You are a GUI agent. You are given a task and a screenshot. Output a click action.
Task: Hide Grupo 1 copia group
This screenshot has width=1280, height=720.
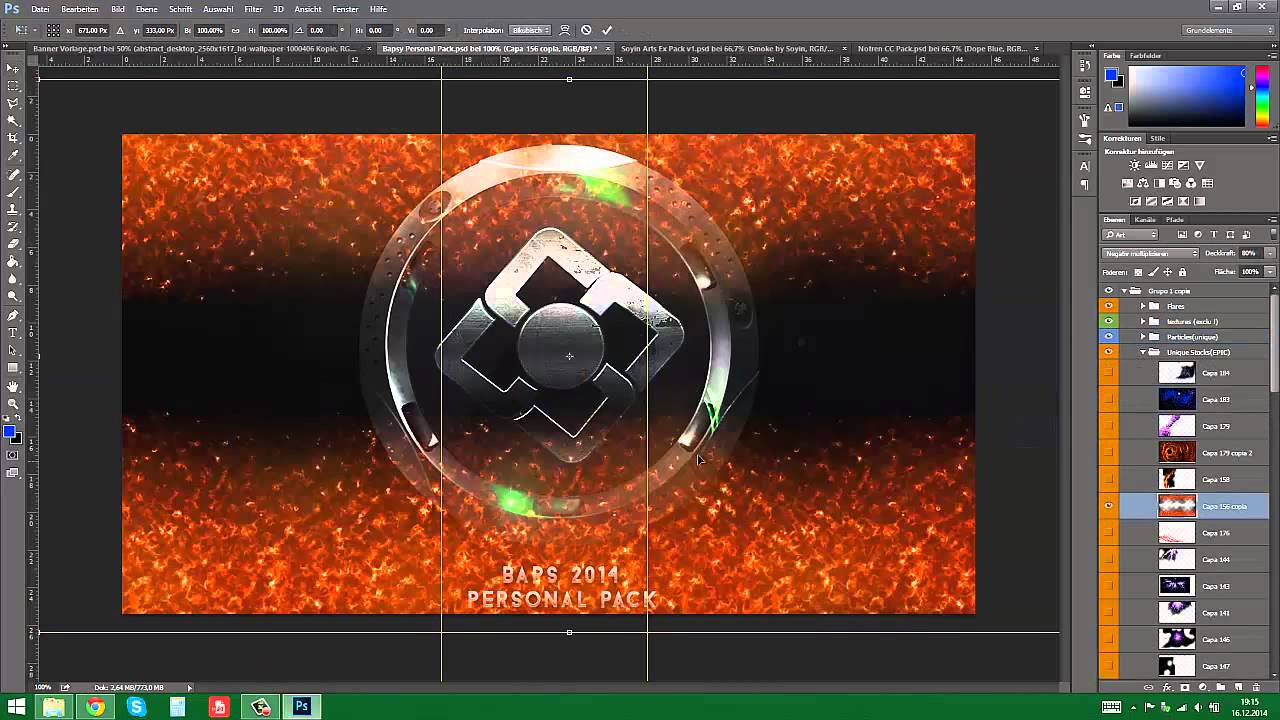[1108, 291]
